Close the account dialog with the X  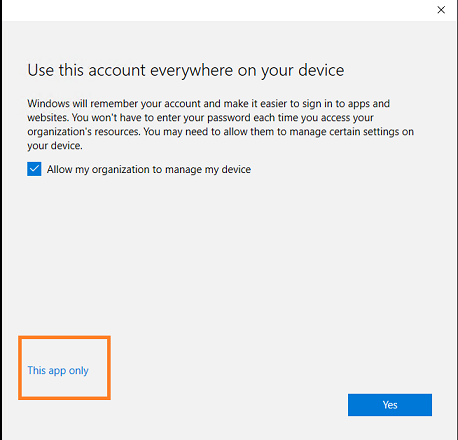441,10
